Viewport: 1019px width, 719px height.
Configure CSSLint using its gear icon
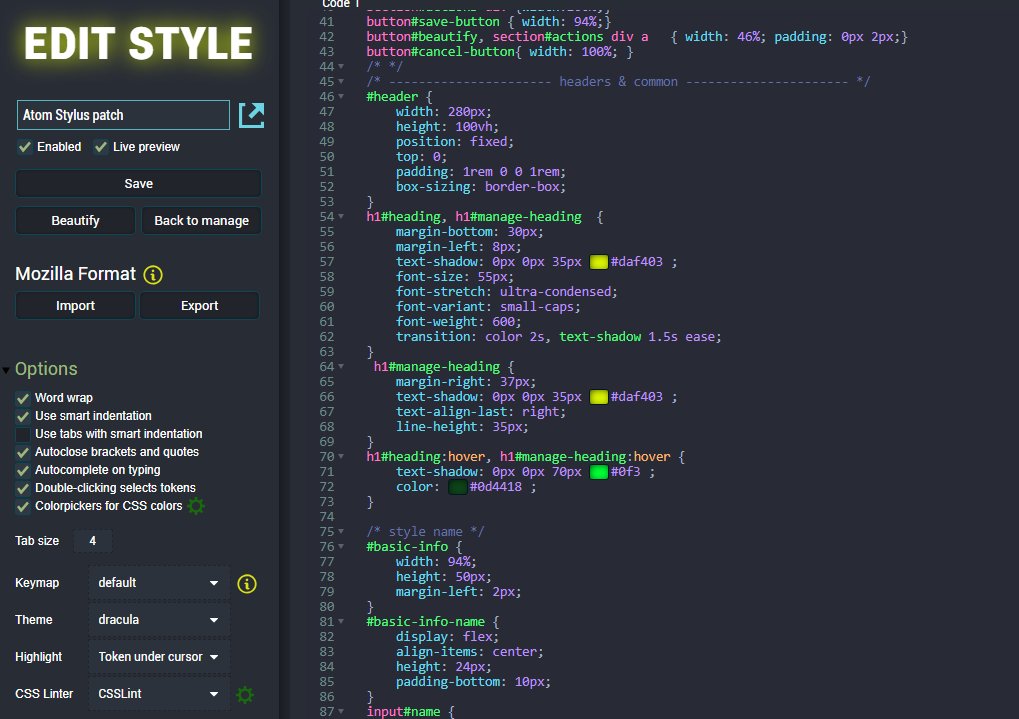[245, 694]
